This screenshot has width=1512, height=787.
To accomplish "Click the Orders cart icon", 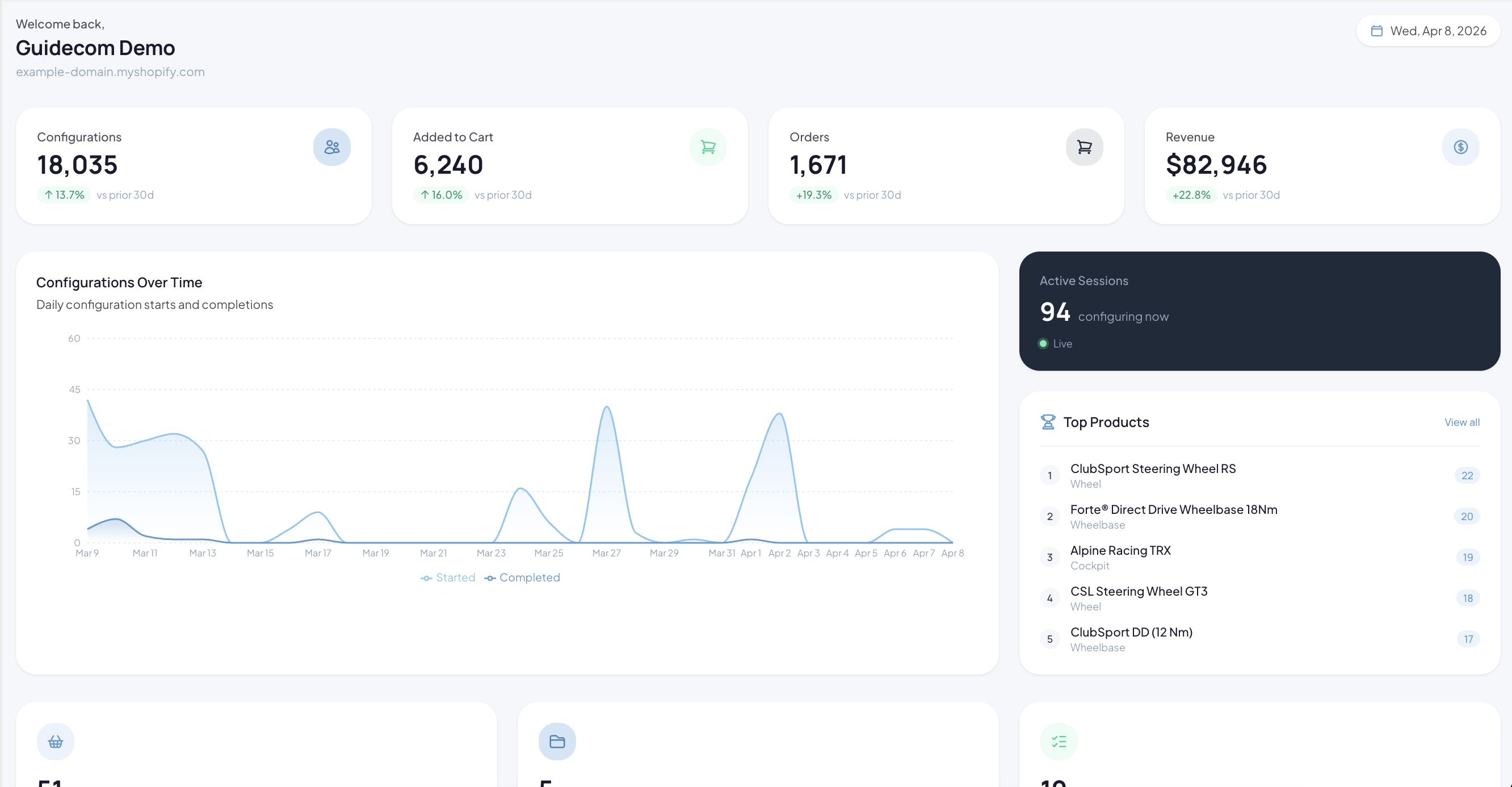I will click(x=1084, y=147).
